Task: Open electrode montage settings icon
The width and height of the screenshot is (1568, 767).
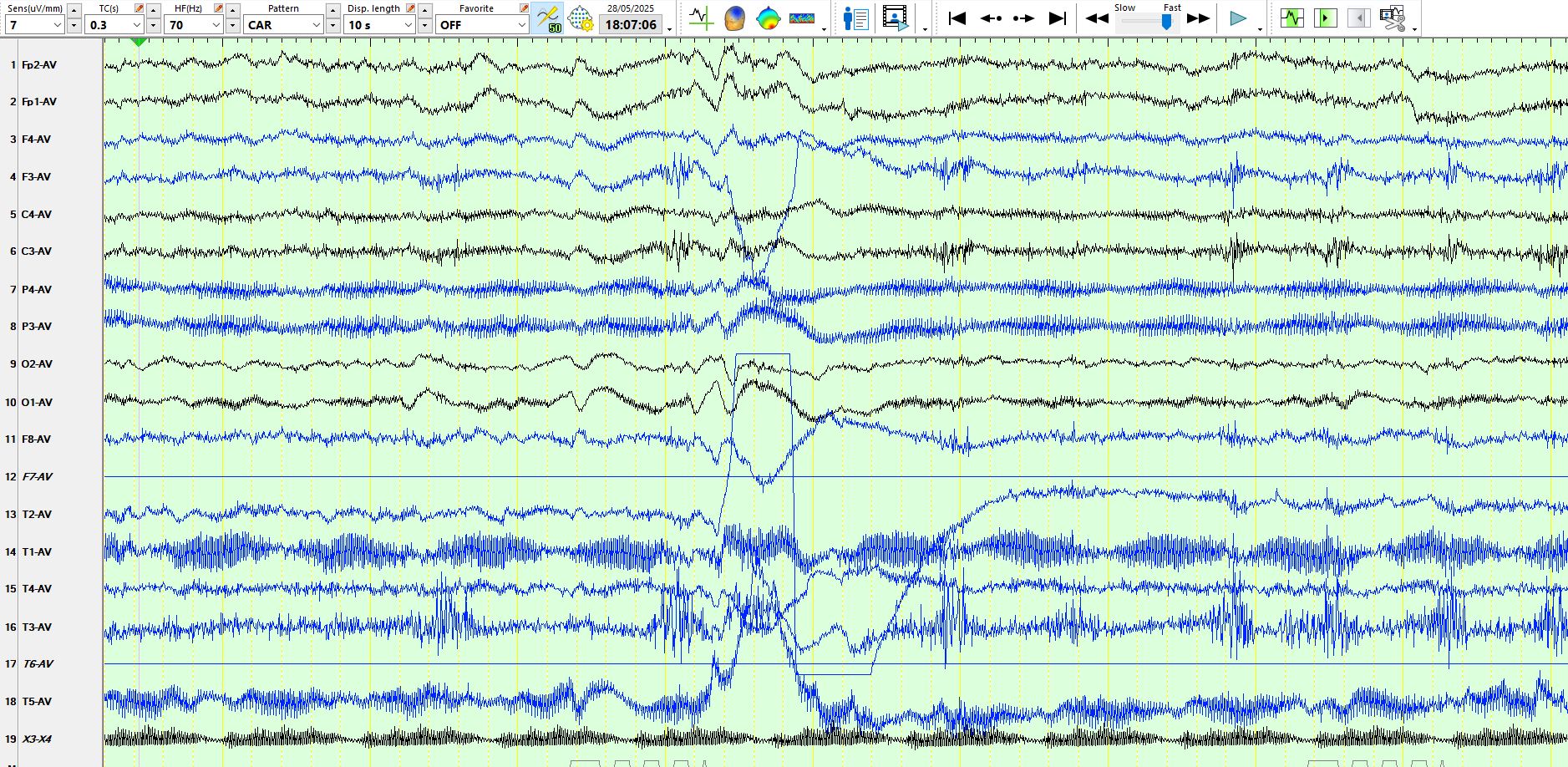Action: pyautogui.click(x=581, y=18)
